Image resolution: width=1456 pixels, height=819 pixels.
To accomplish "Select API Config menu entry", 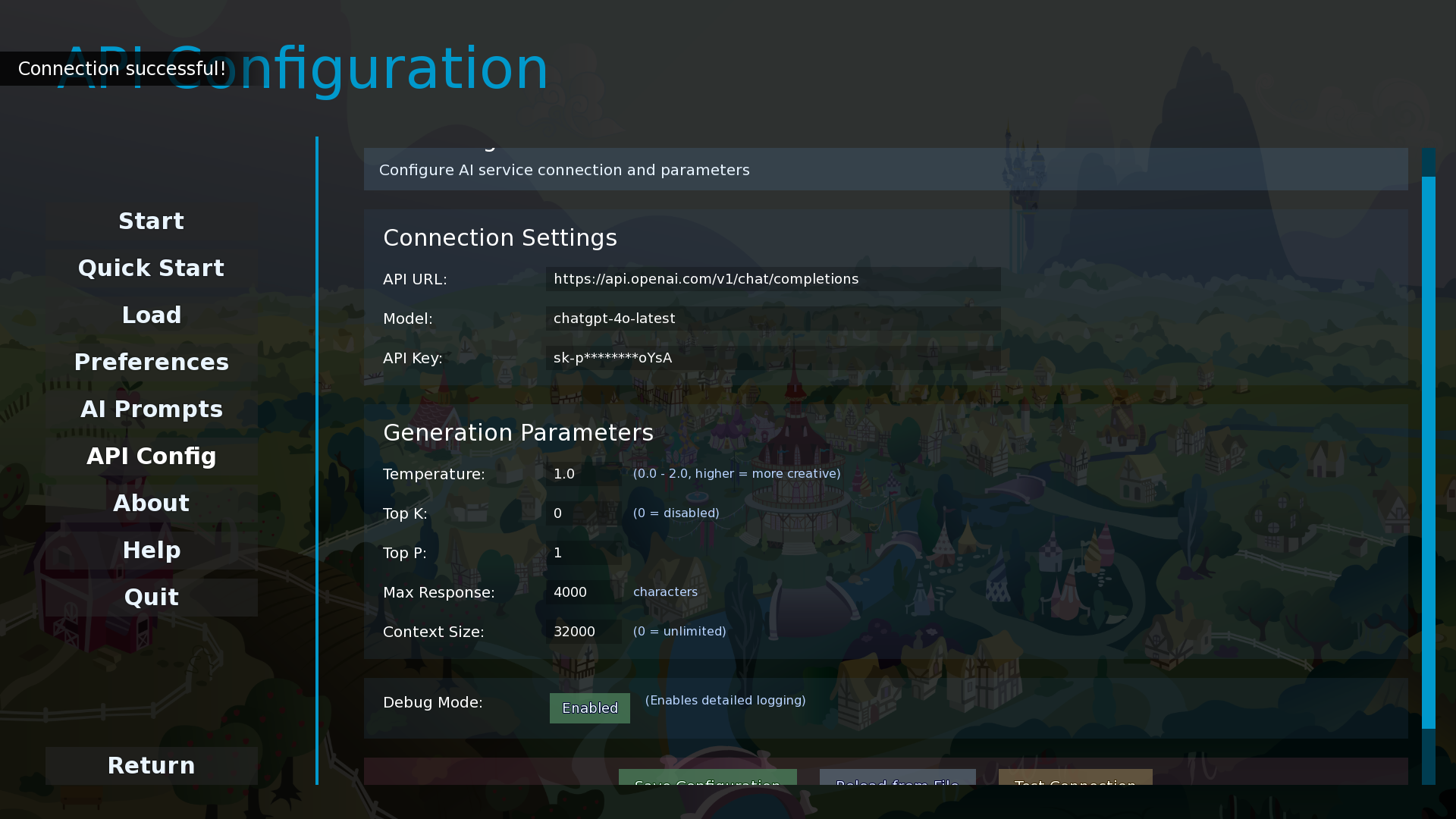I will (151, 457).
